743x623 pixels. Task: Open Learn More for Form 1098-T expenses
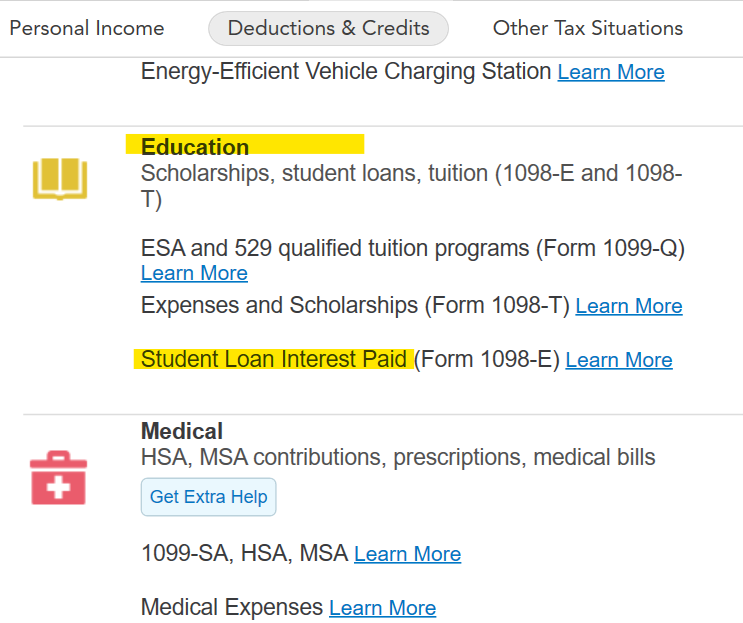pyautogui.click(x=629, y=306)
